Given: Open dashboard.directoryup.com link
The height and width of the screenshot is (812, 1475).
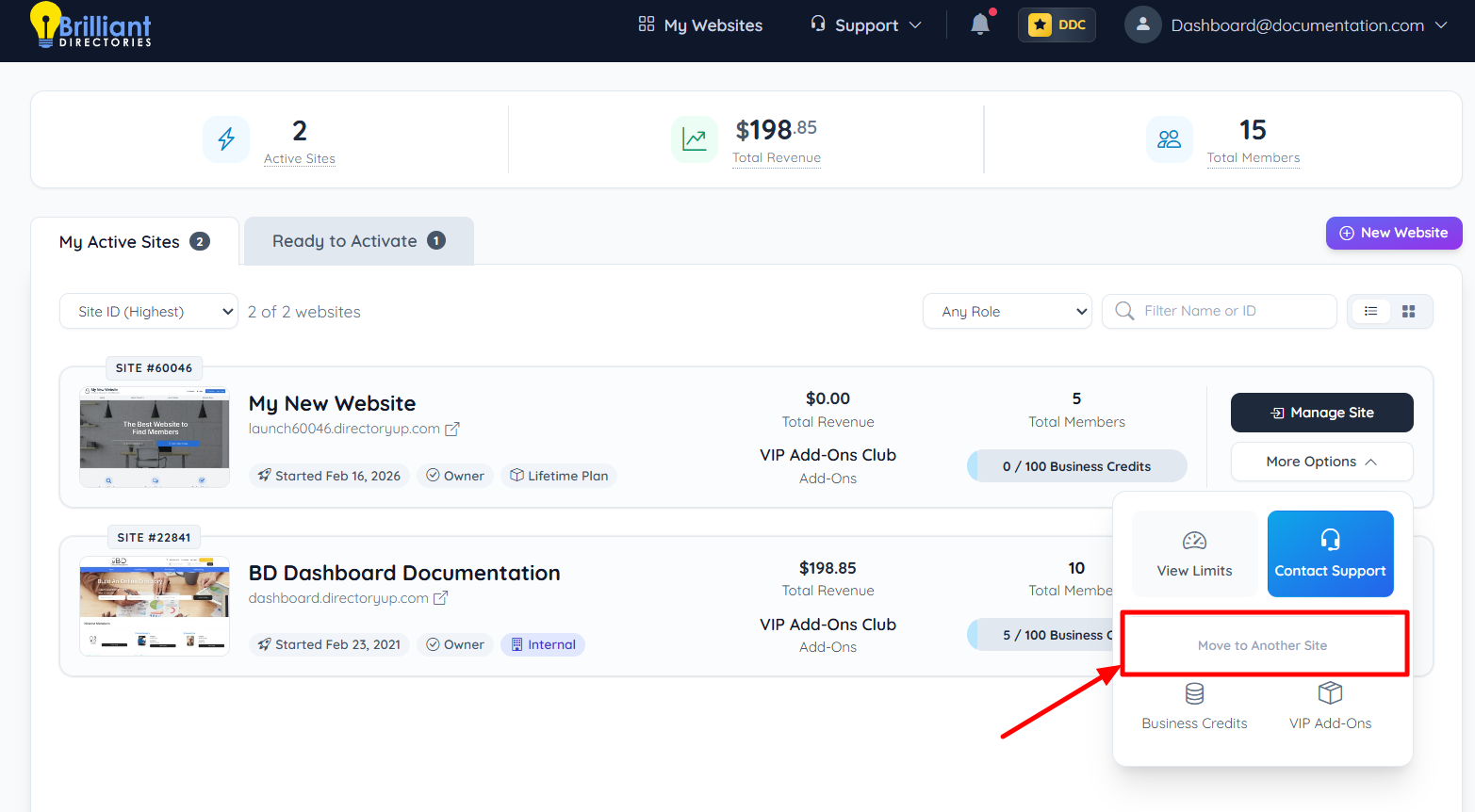Looking at the screenshot, I should (338, 598).
